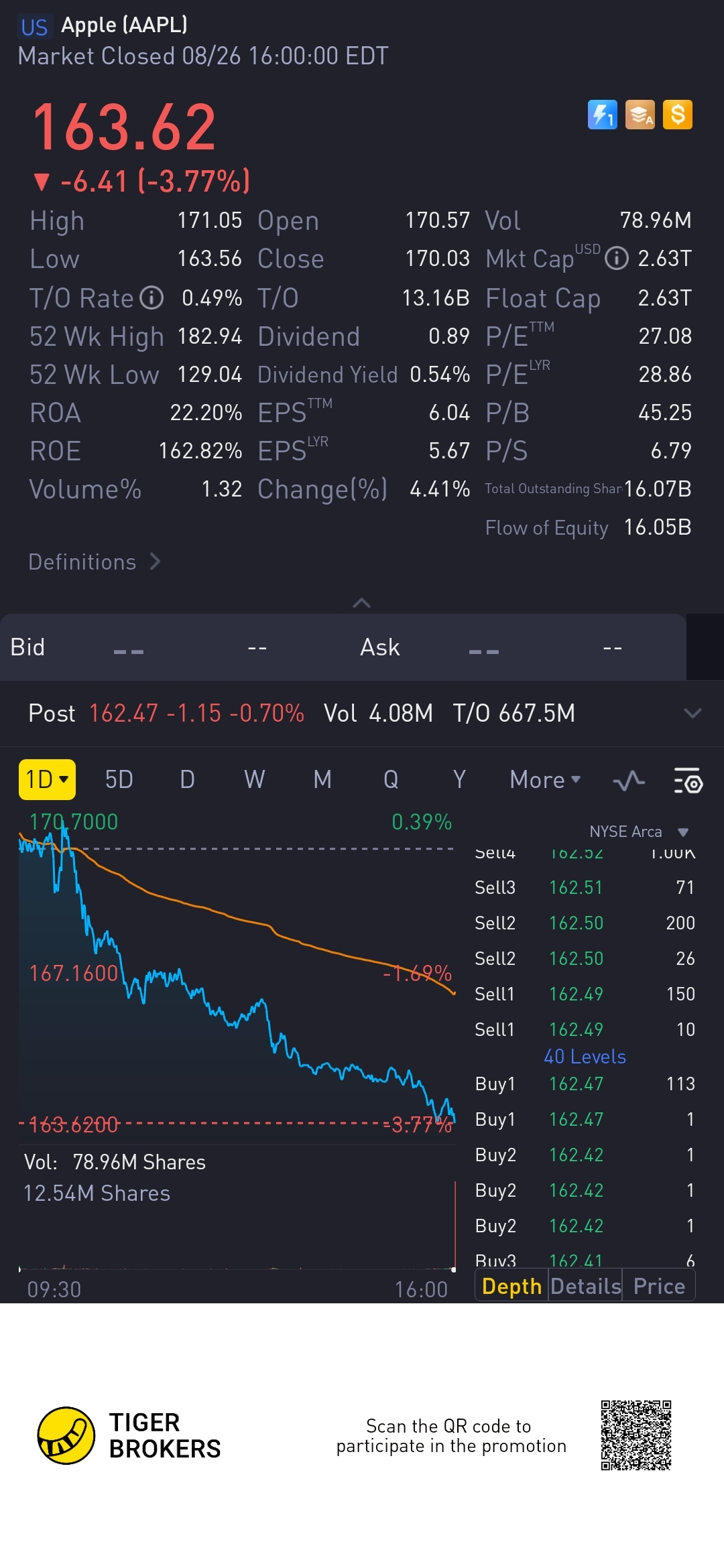Tap the P/E TTM 27.08 value
The image size is (724, 1568).
[x=665, y=336]
